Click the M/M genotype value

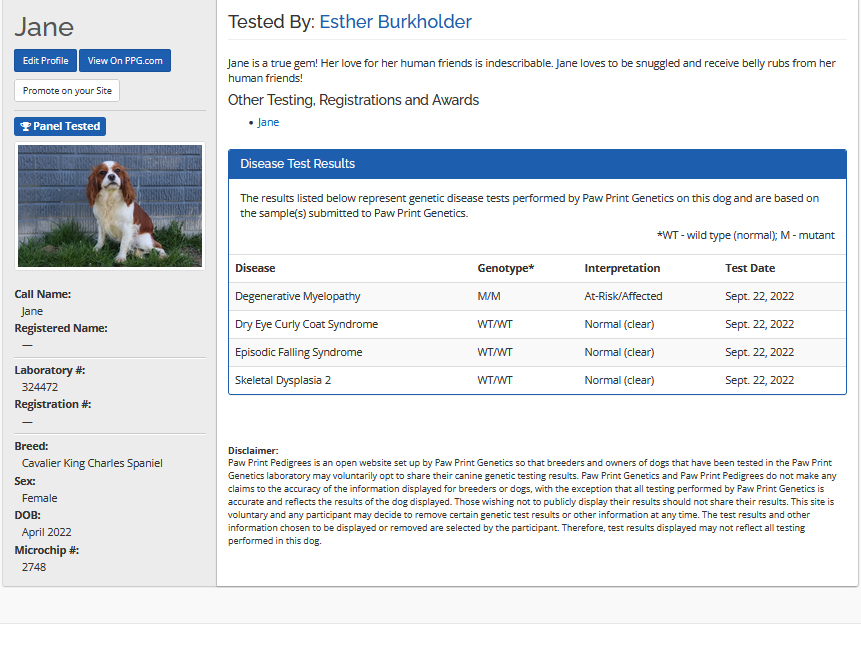point(490,296)
